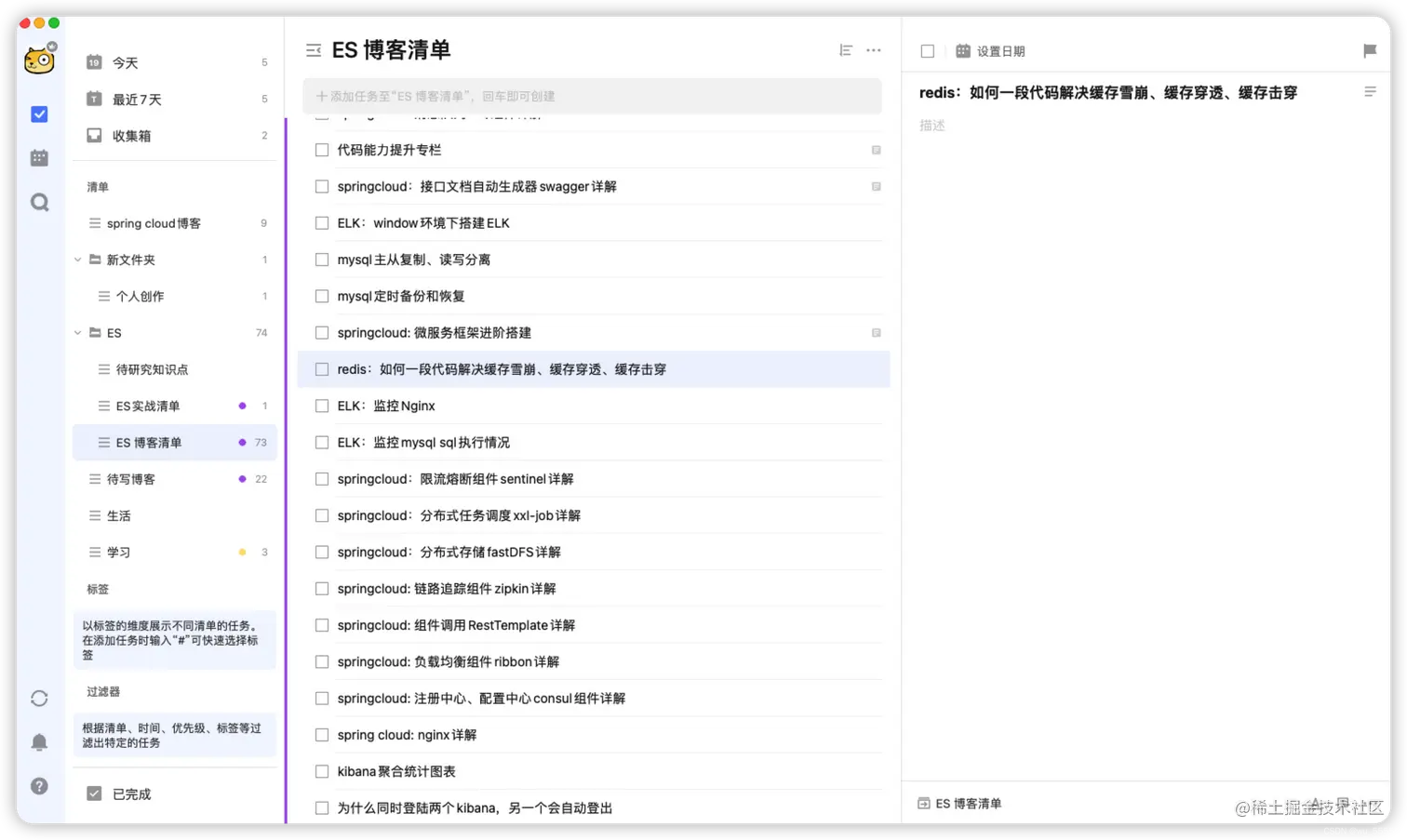
Task: Toggle the 已完成 completed tasks checkbox
Action: (x=94, y=793)
